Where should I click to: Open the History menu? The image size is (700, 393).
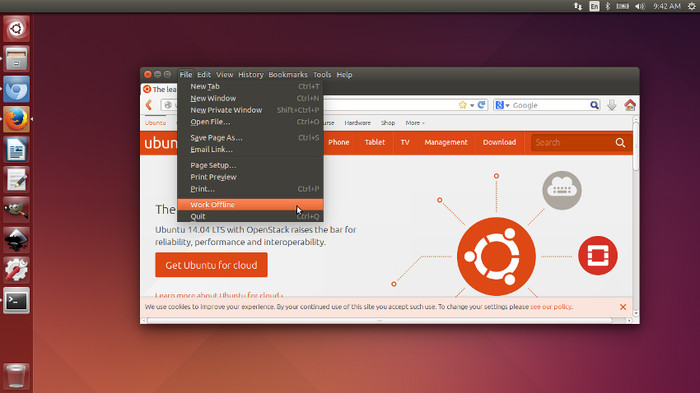point(250,75)
